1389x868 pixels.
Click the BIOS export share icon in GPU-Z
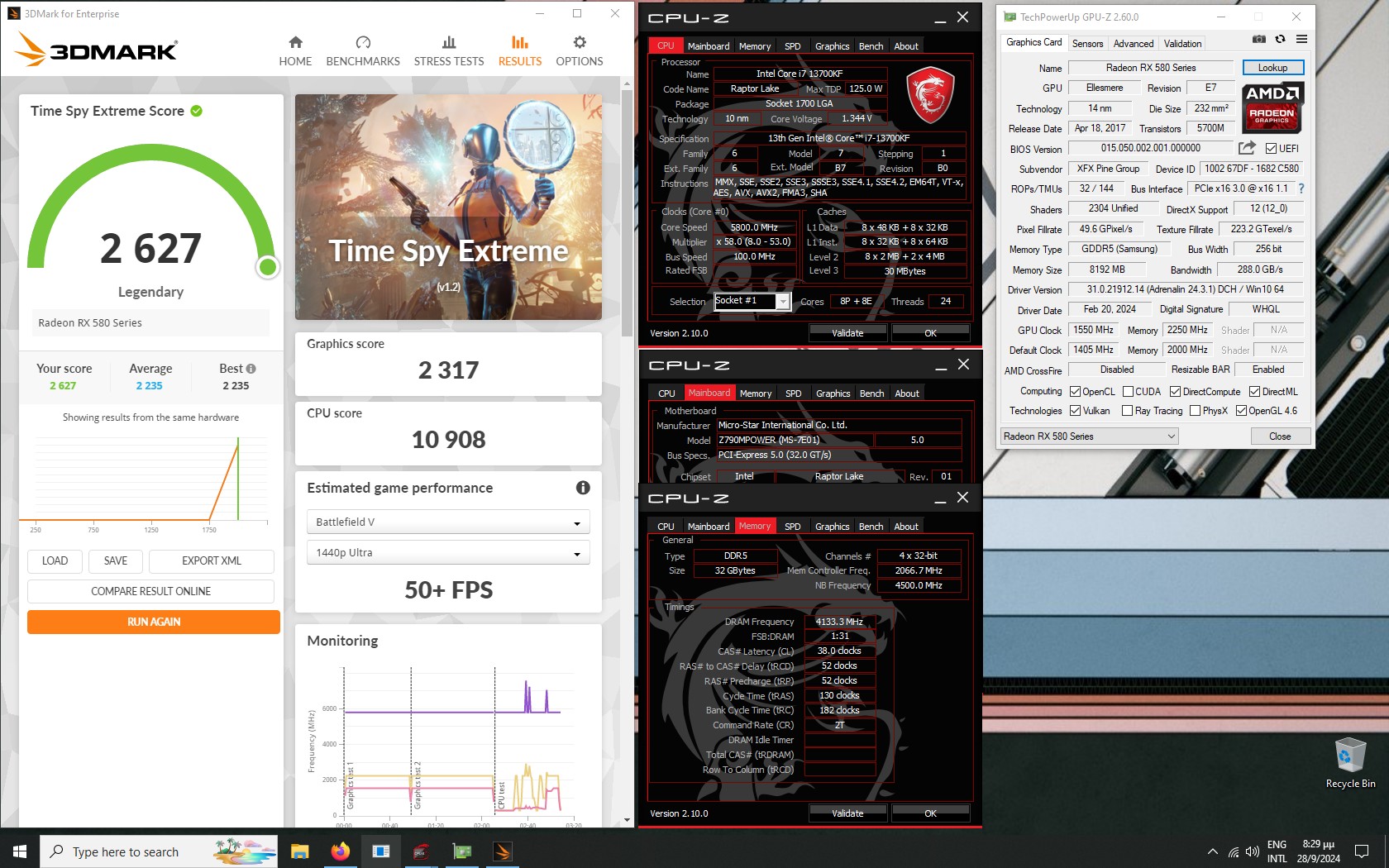click(1246, 148)
